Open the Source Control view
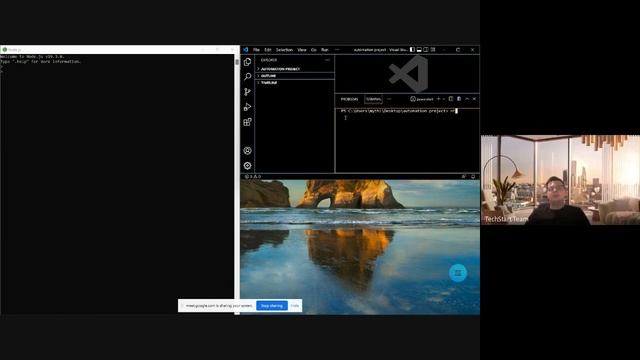The width and height of the screenshot is (640, 360). (x=247, y=92)
